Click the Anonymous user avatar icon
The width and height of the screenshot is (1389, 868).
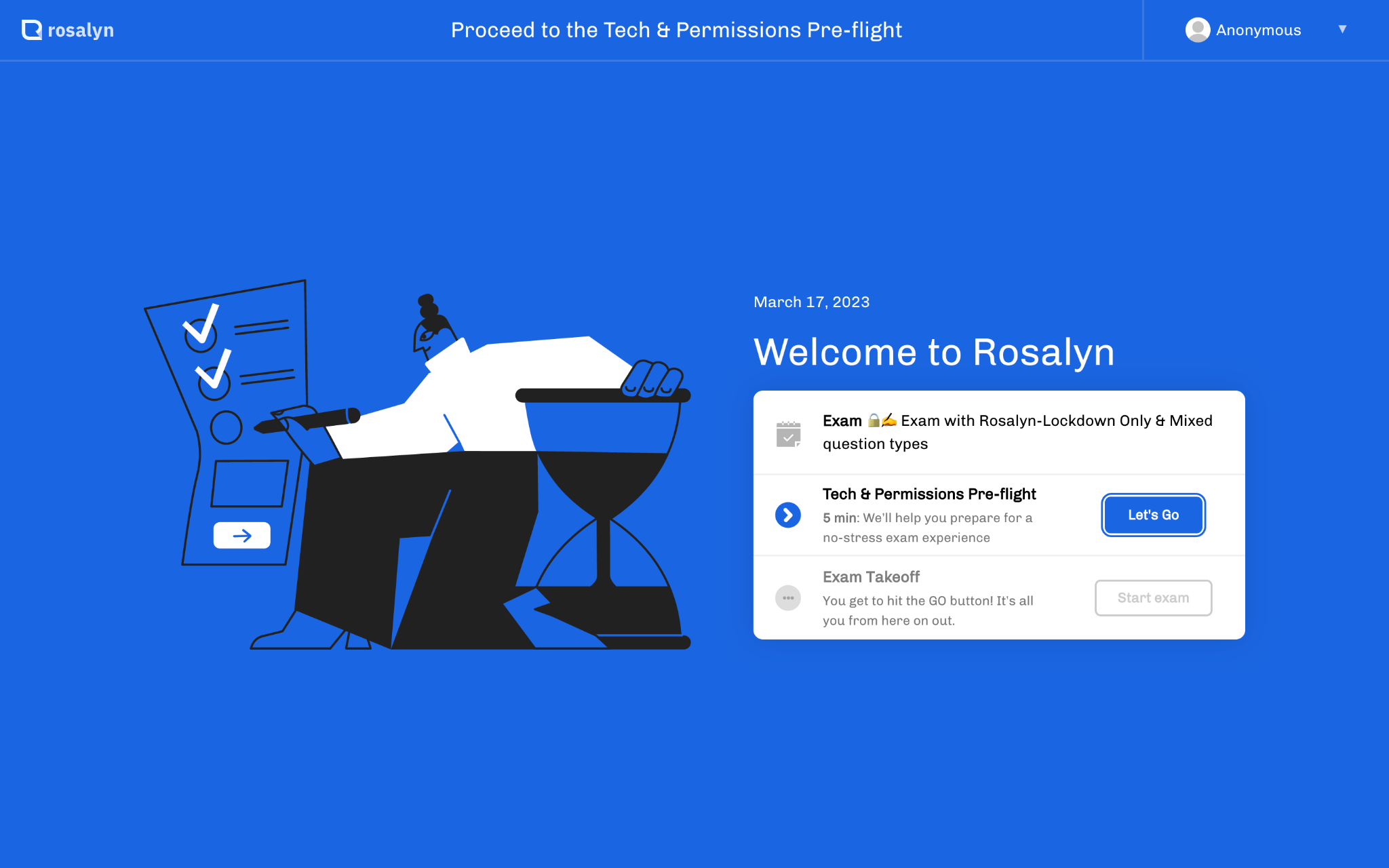tap(1197, 30)
